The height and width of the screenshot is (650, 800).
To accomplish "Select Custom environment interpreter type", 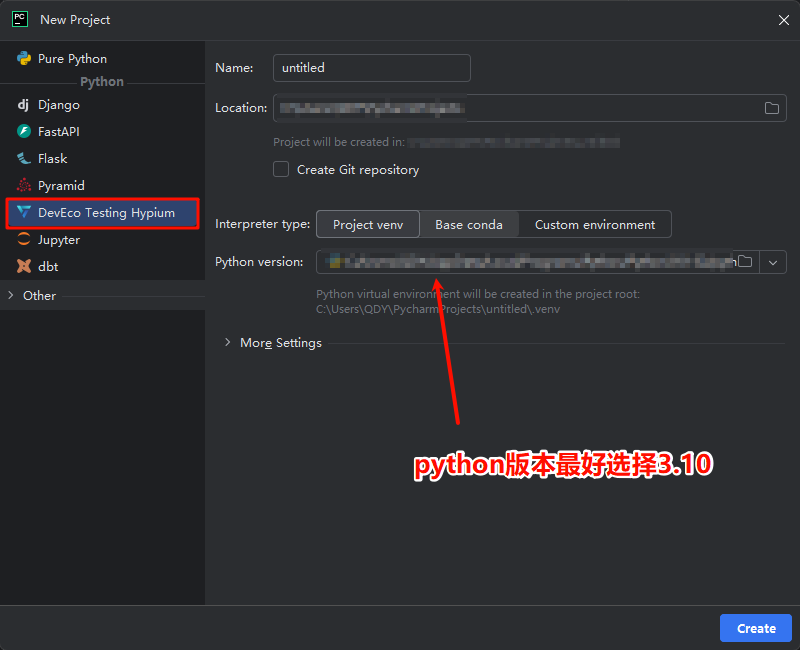I will coord(595,224).
